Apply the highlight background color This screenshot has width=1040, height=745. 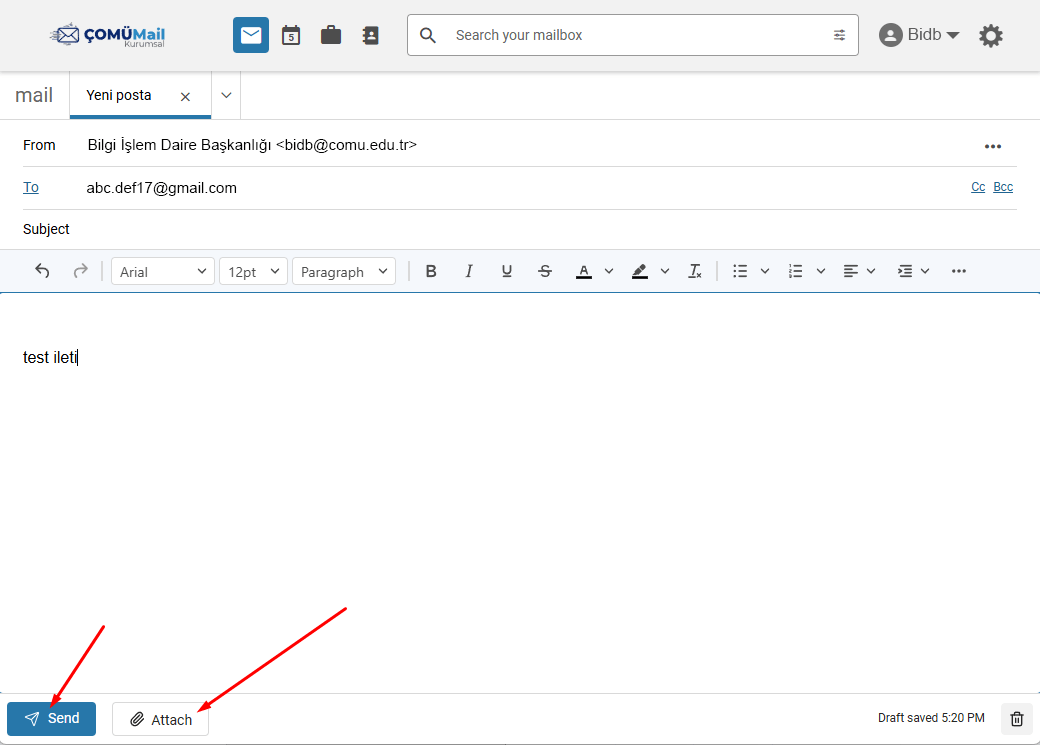(x=639, y=271)
